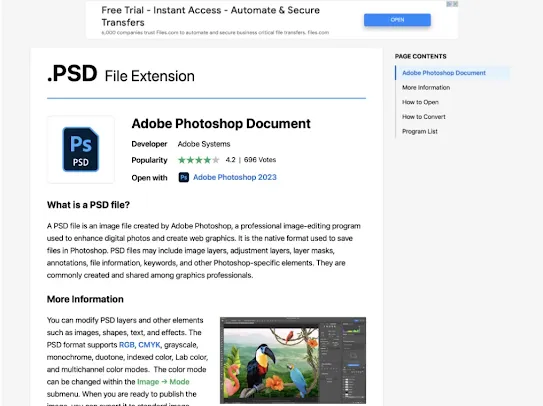Screen dimensions: 543x406
Task: Follow the CMYK link
Action: pos(149,345)
